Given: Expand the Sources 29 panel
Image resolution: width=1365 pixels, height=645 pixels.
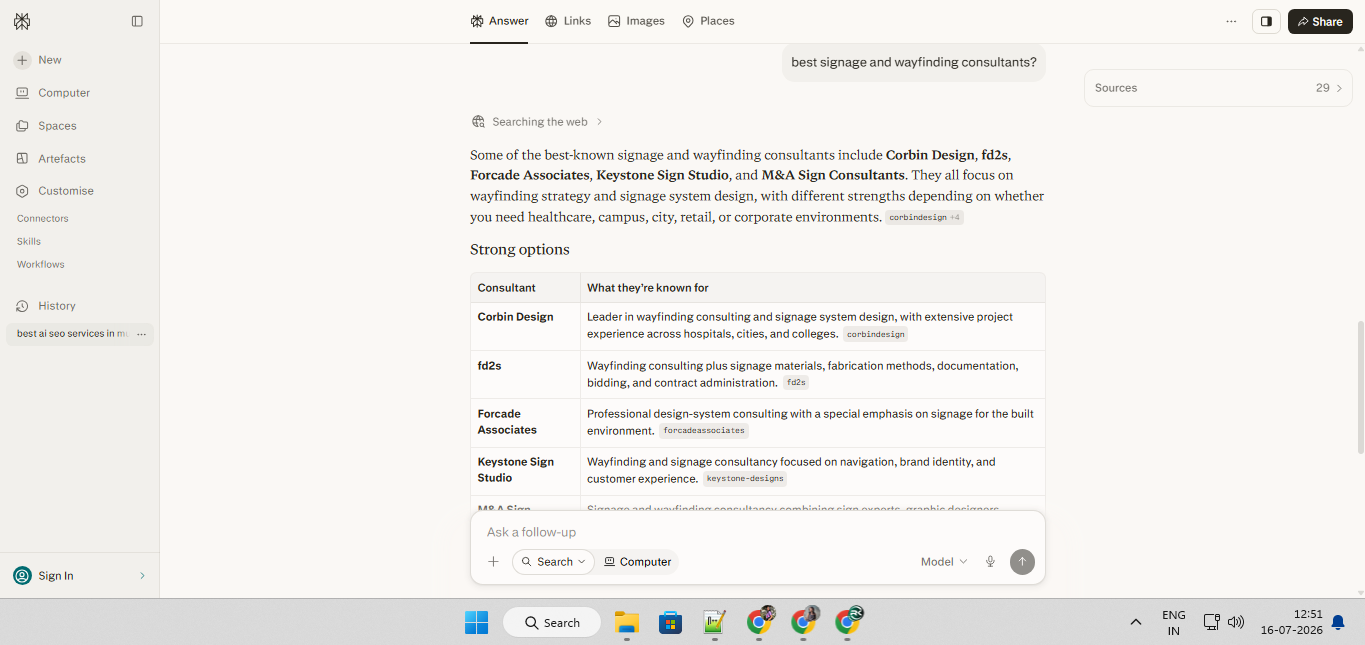Looking at the screenshot, I should [1219, 88].
